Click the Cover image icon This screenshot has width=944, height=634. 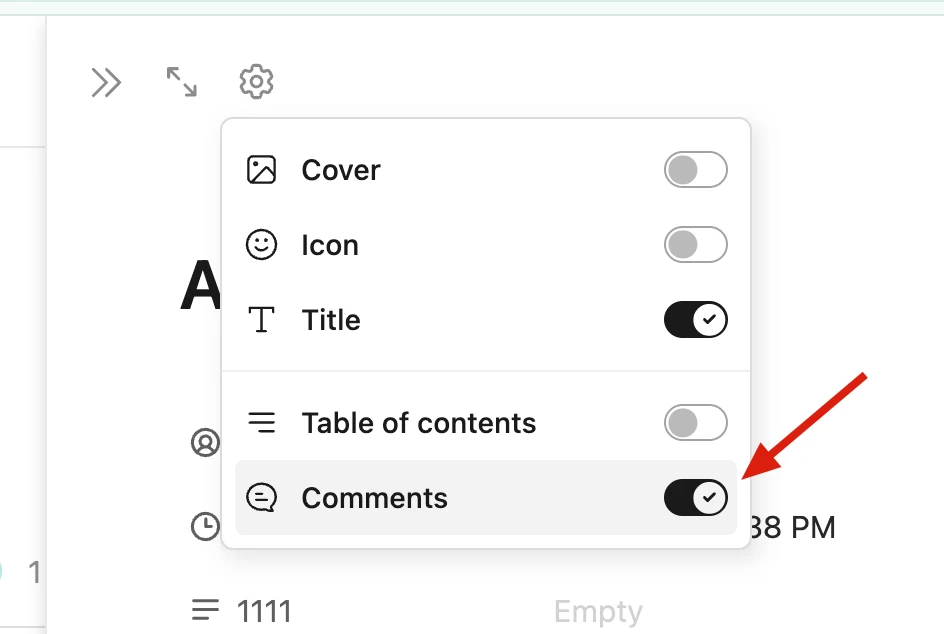(261, 170)
